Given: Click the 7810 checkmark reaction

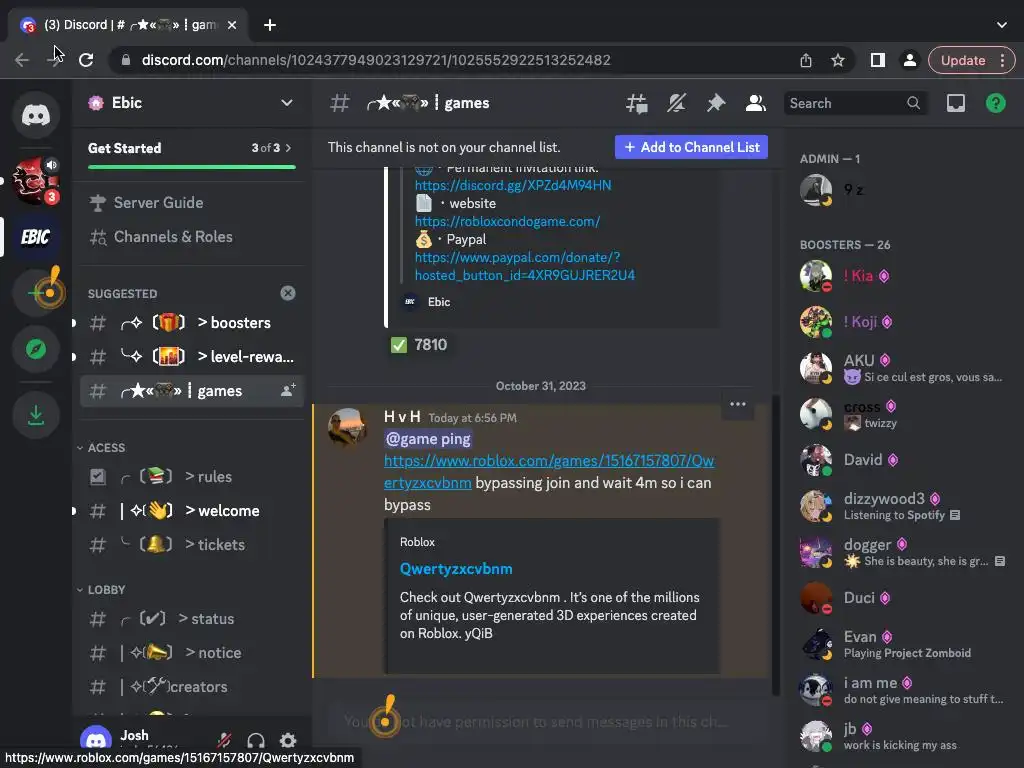Looking at the screenshot, I should point(419,345).
